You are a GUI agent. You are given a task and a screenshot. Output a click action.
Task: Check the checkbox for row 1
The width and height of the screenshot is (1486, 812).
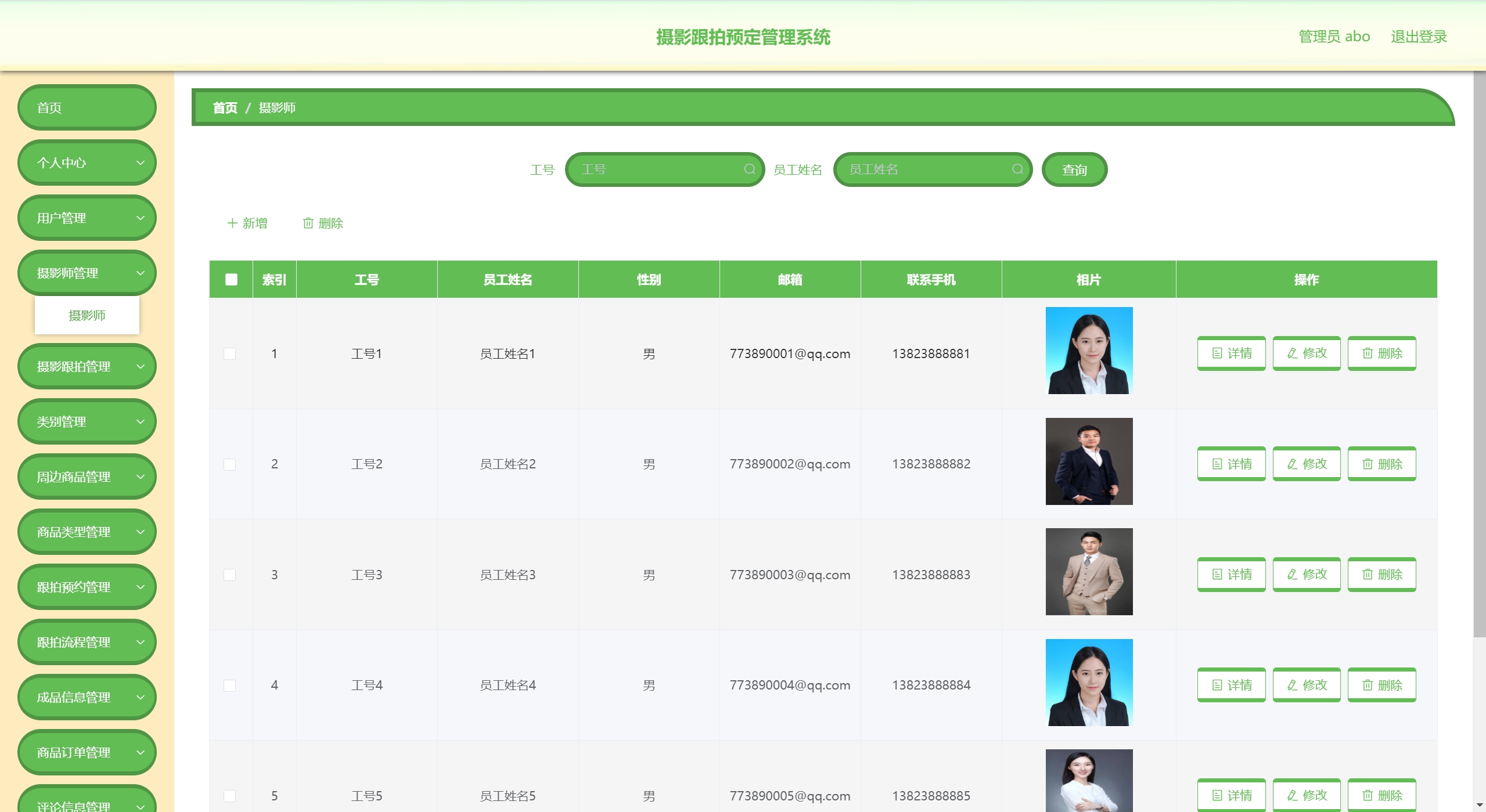tap(230, 353)
